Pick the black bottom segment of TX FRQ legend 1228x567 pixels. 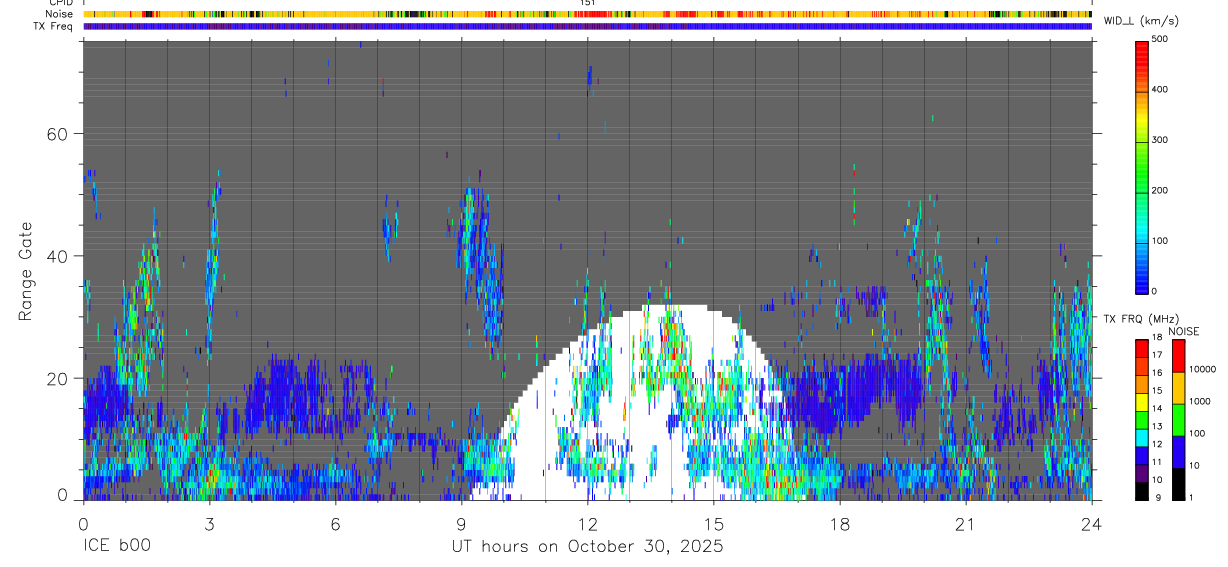(x=1142, y=490)
